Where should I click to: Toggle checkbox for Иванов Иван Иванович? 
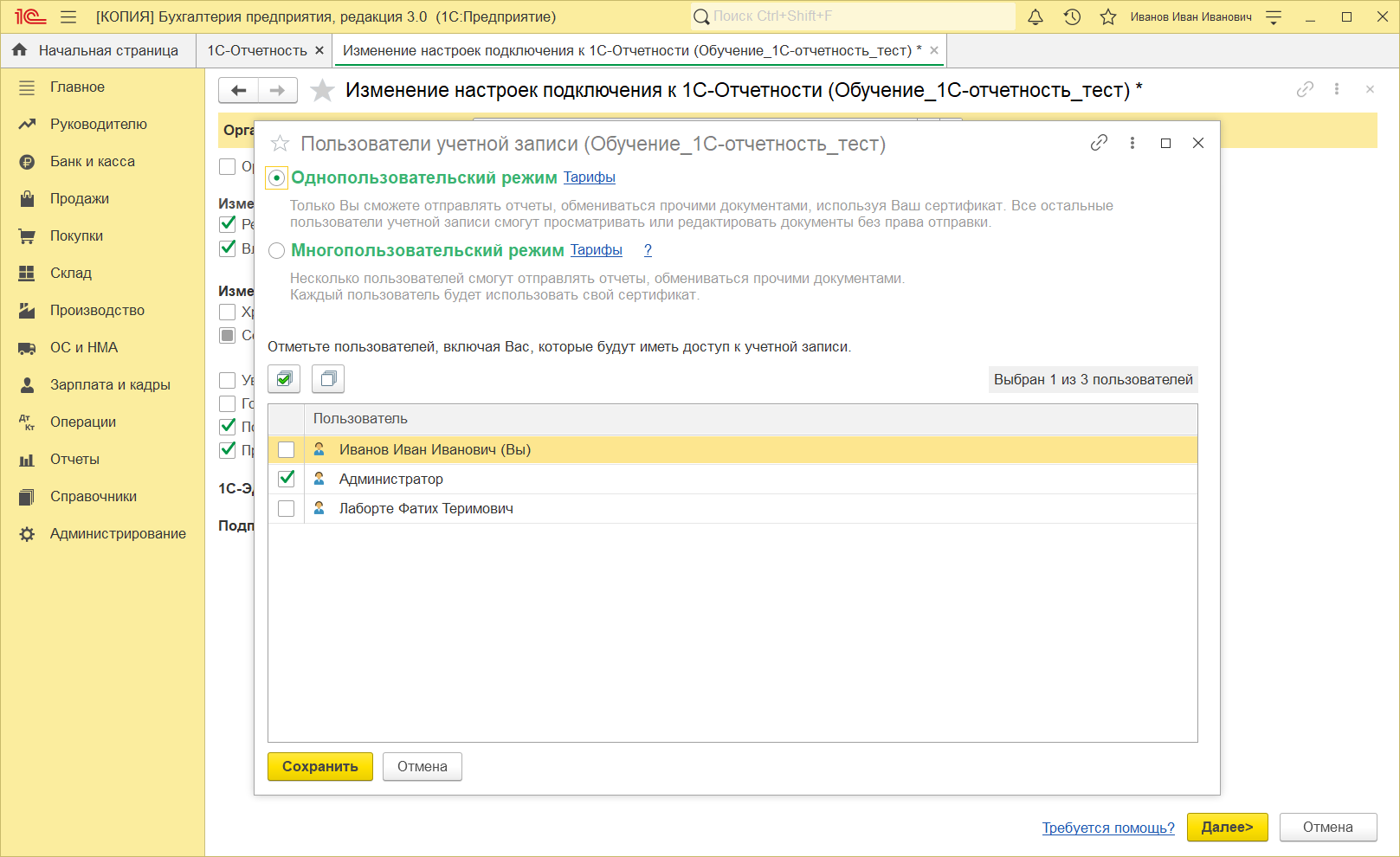point(286,450)
